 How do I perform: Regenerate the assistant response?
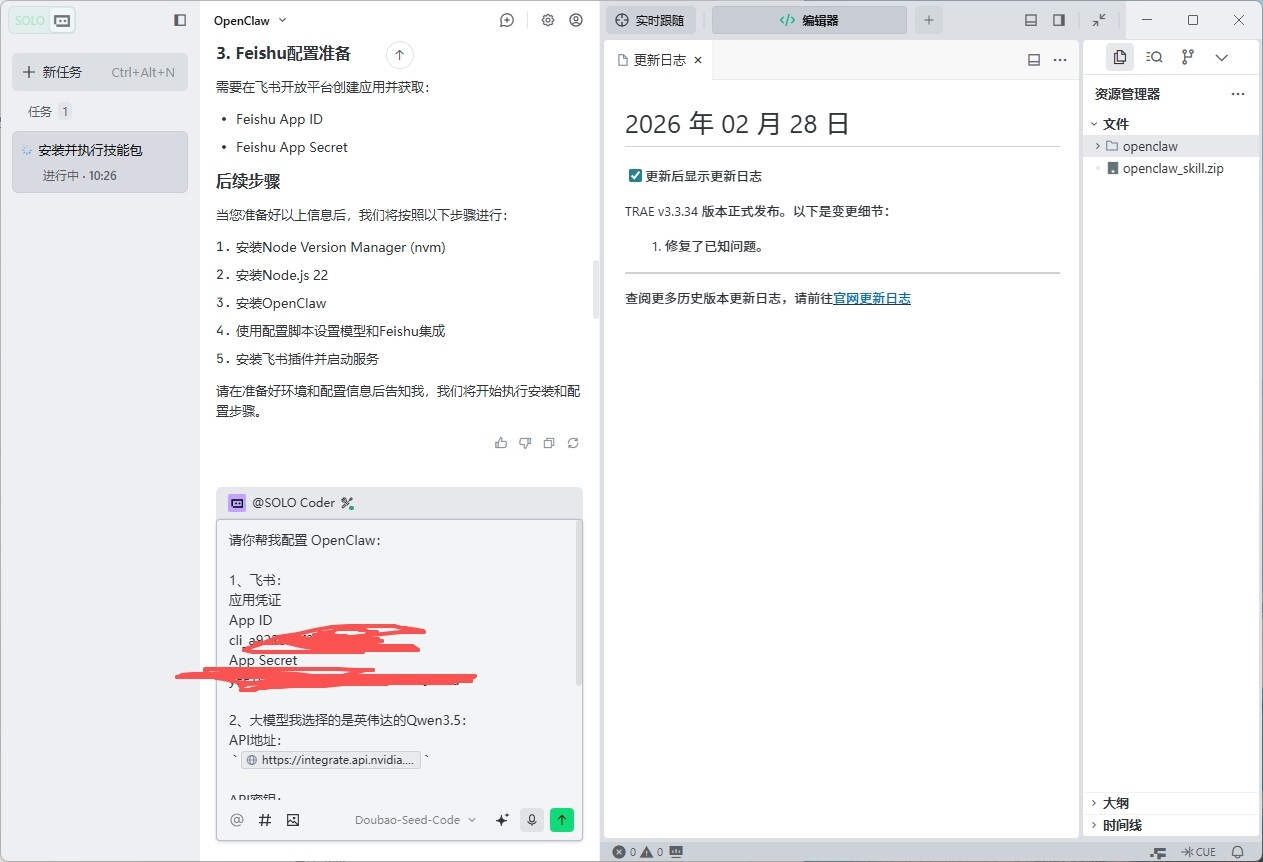coord(573,443)
